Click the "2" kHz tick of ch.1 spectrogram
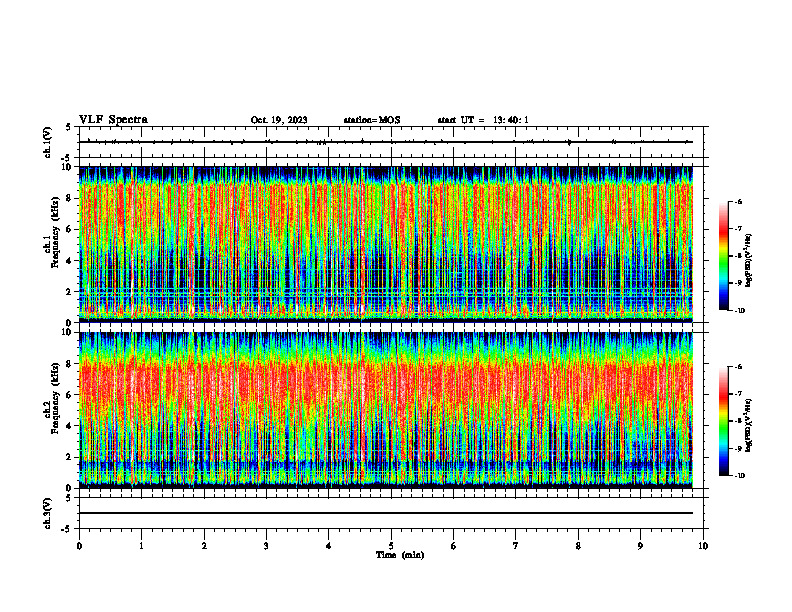792x612 pixels. pos(69,292)
